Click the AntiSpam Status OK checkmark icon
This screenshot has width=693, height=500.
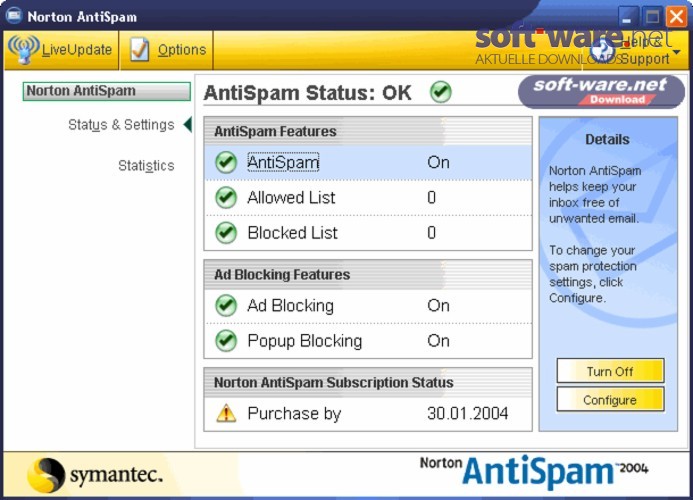[x=440, y=92]
